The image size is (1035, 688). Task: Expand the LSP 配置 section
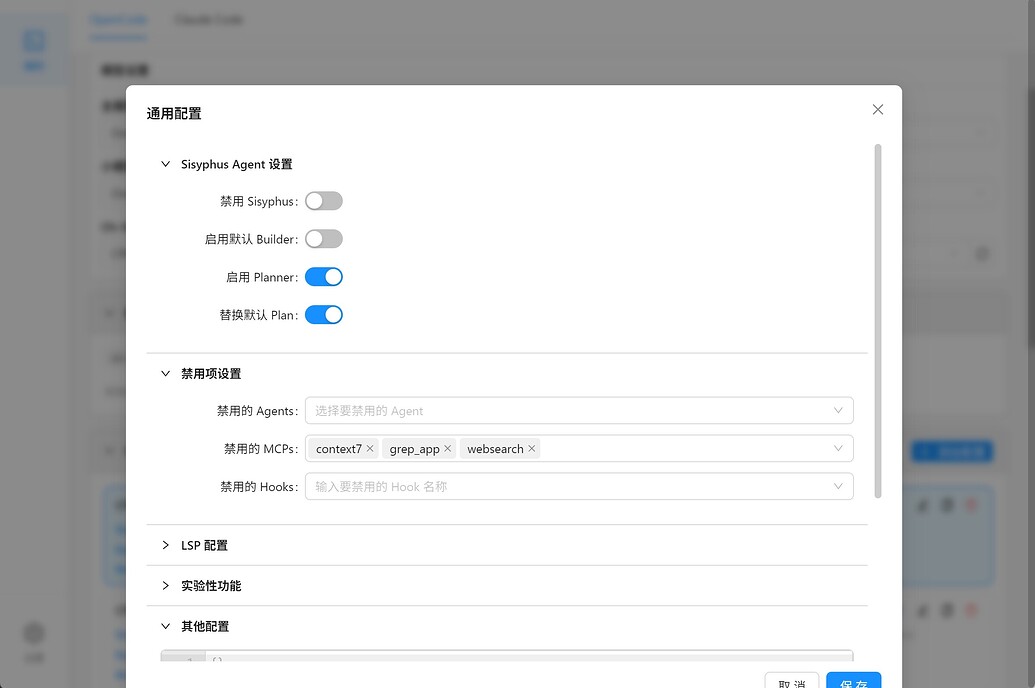pyautogui.click(x=166, y=545)
